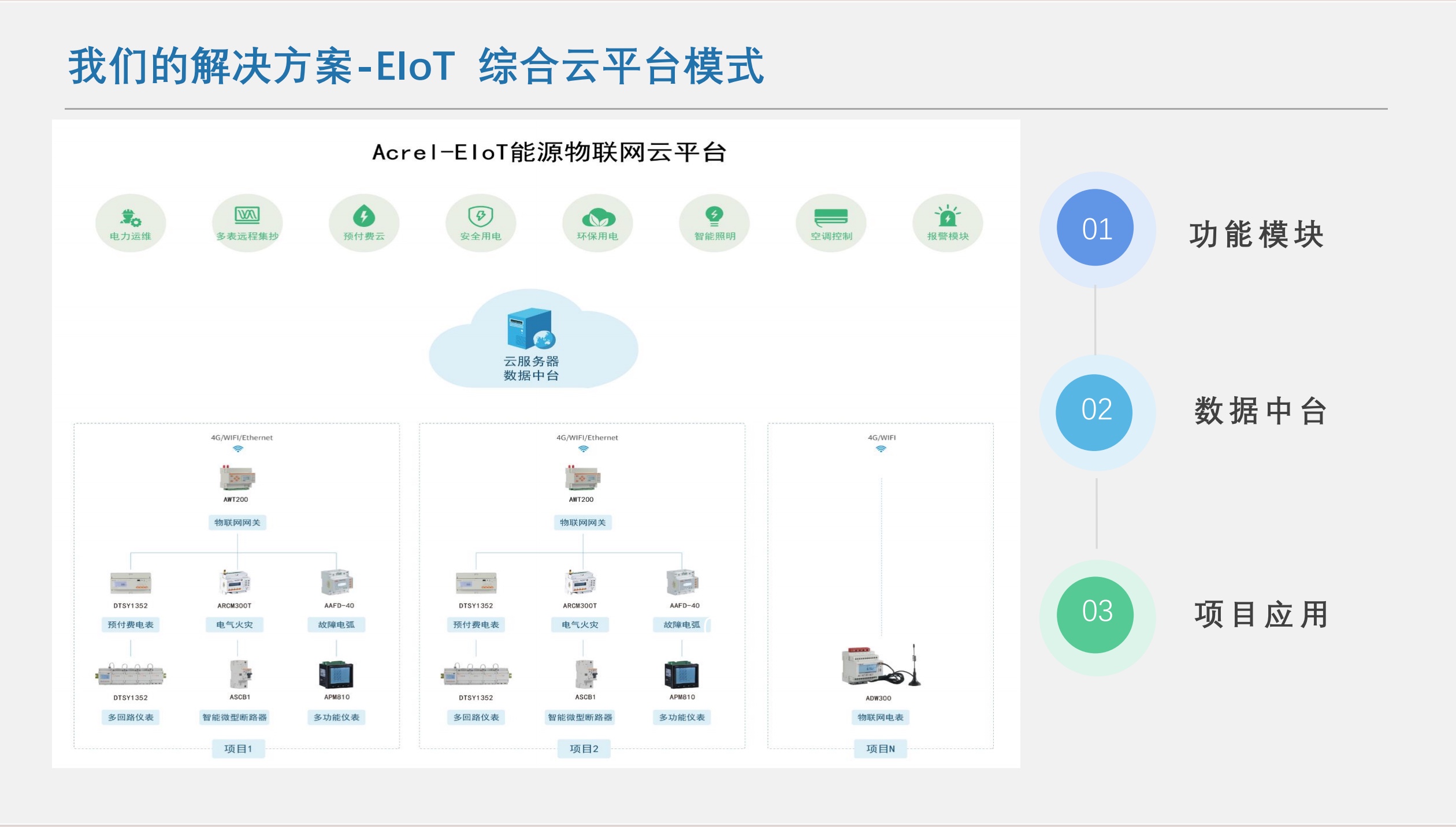Click the 多功能仪表 tag in 项目2
This screenshot has height=827, width=1456.
[x=682, y=717]
